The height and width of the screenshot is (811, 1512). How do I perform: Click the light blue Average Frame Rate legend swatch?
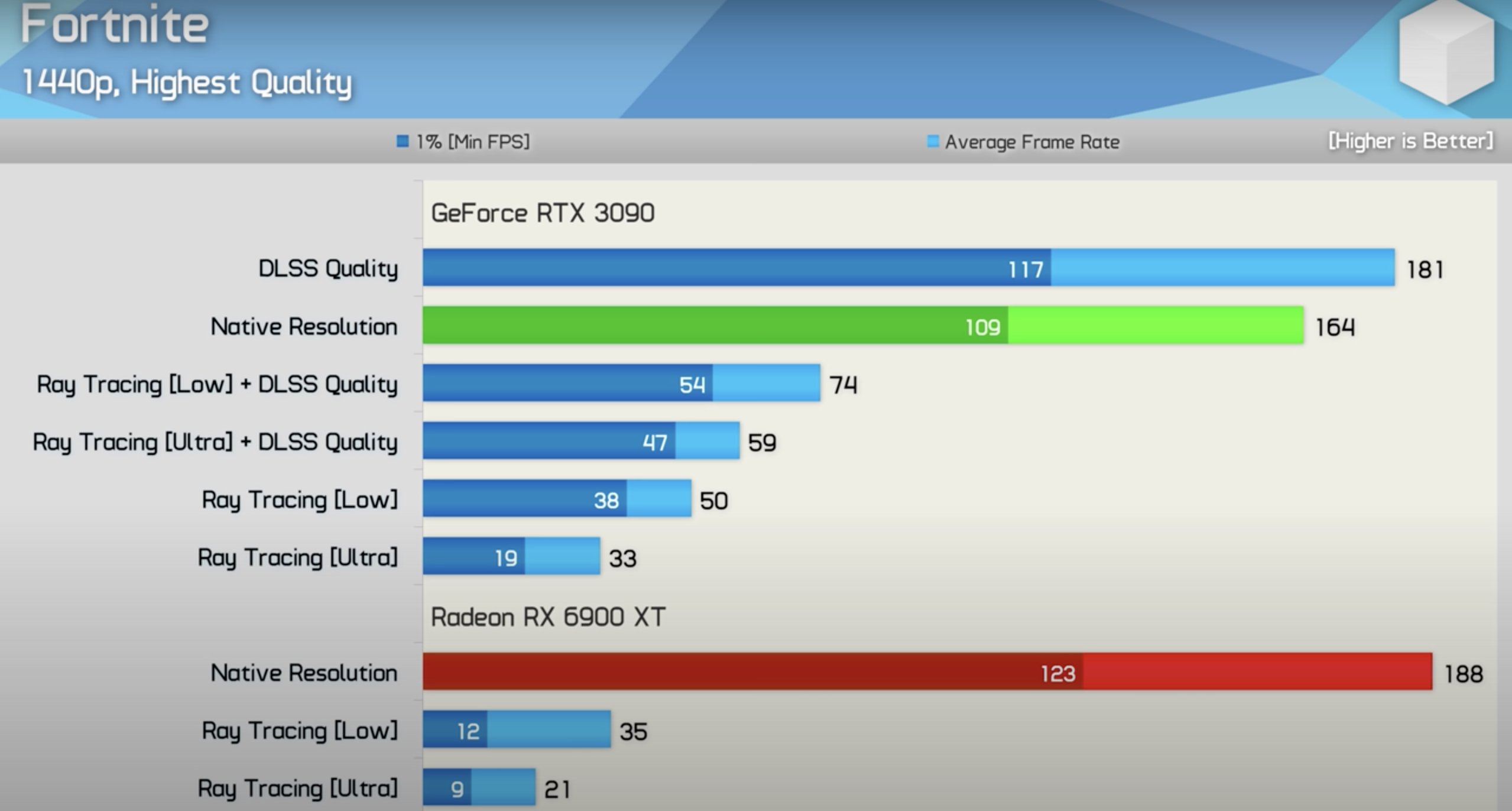click(933, 141)
